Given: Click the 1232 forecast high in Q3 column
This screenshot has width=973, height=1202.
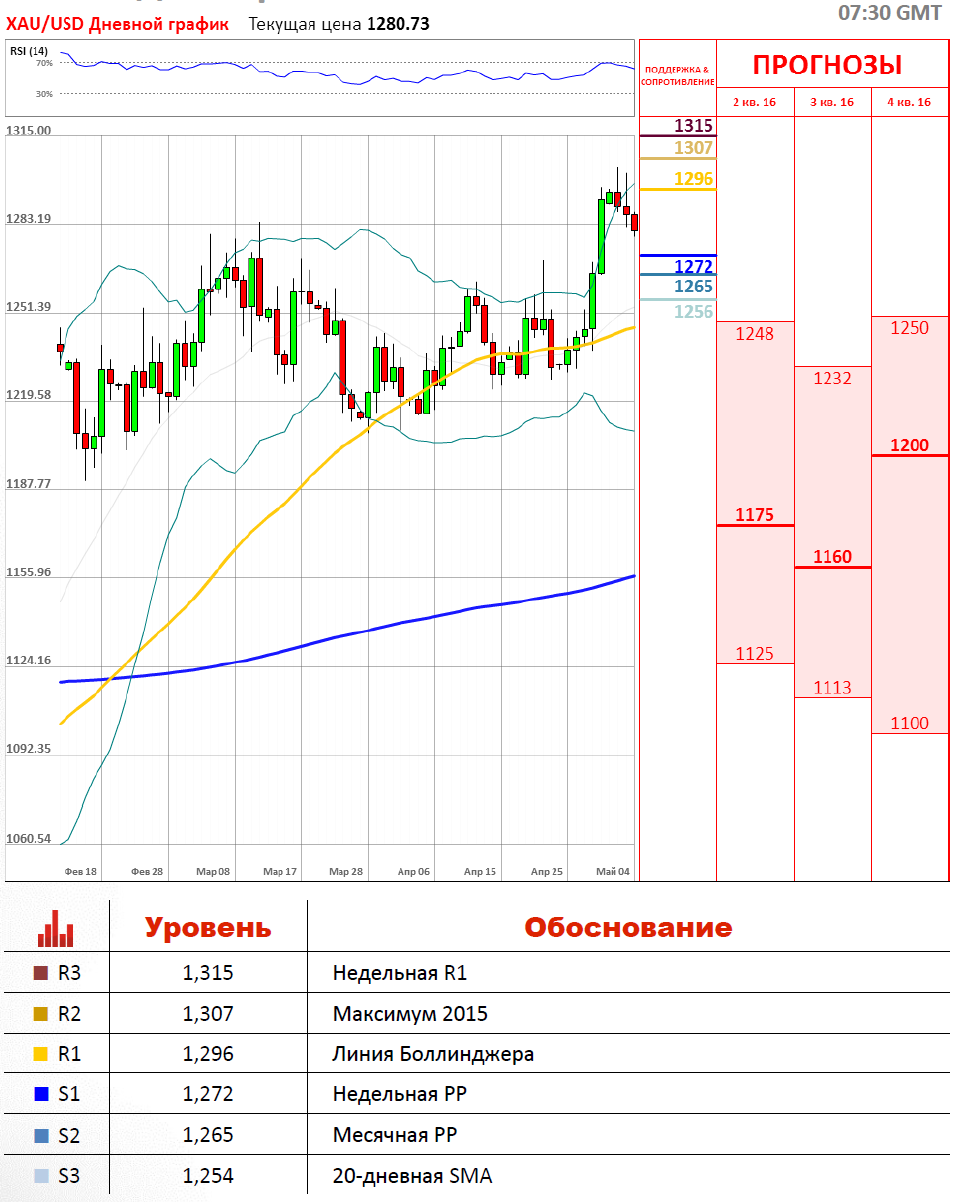Looking at the screenshot, I should [833, 378].
